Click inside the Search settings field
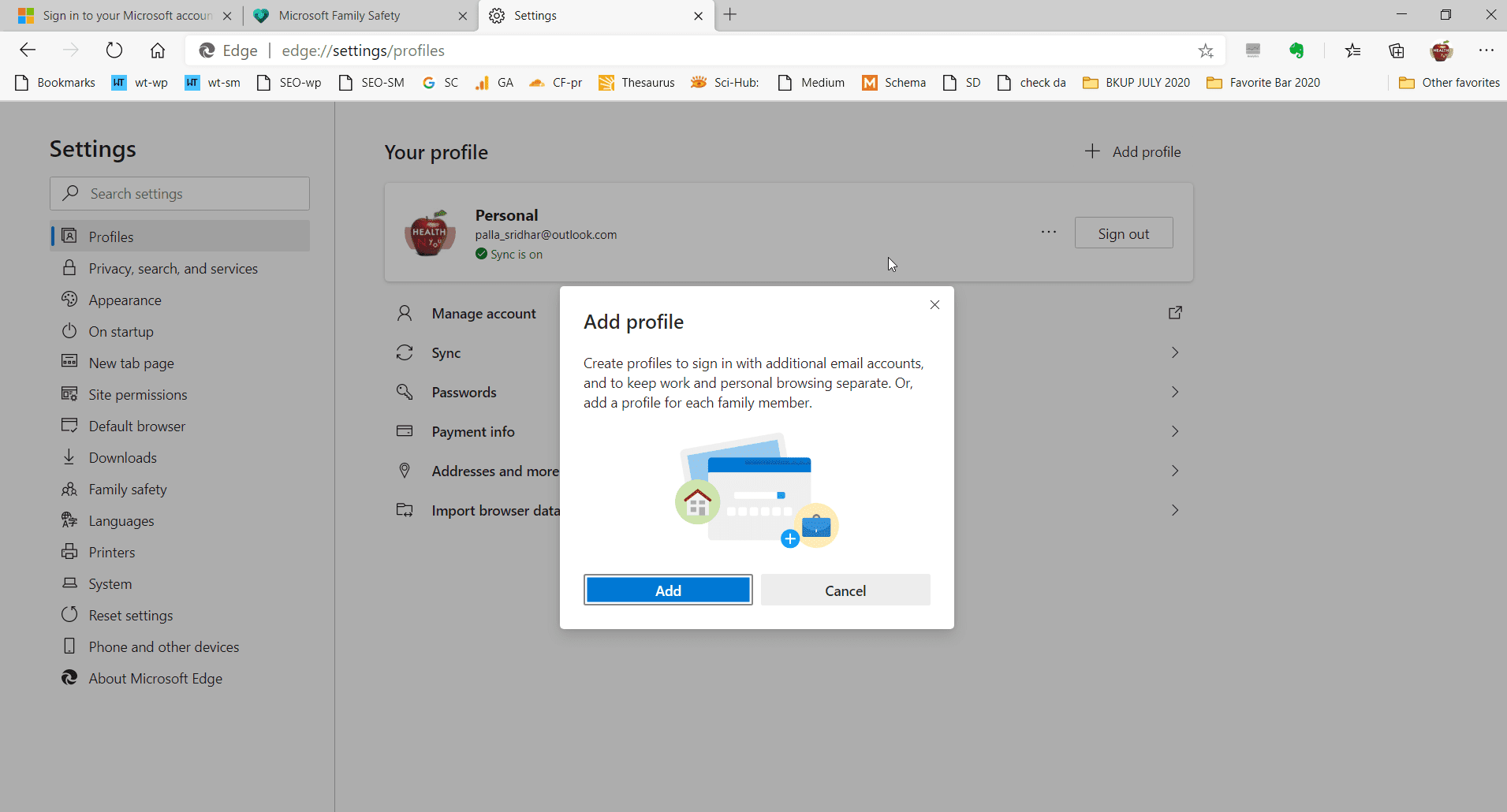Viewport: 1507px width, 812px height. click(x=179, y=193)
